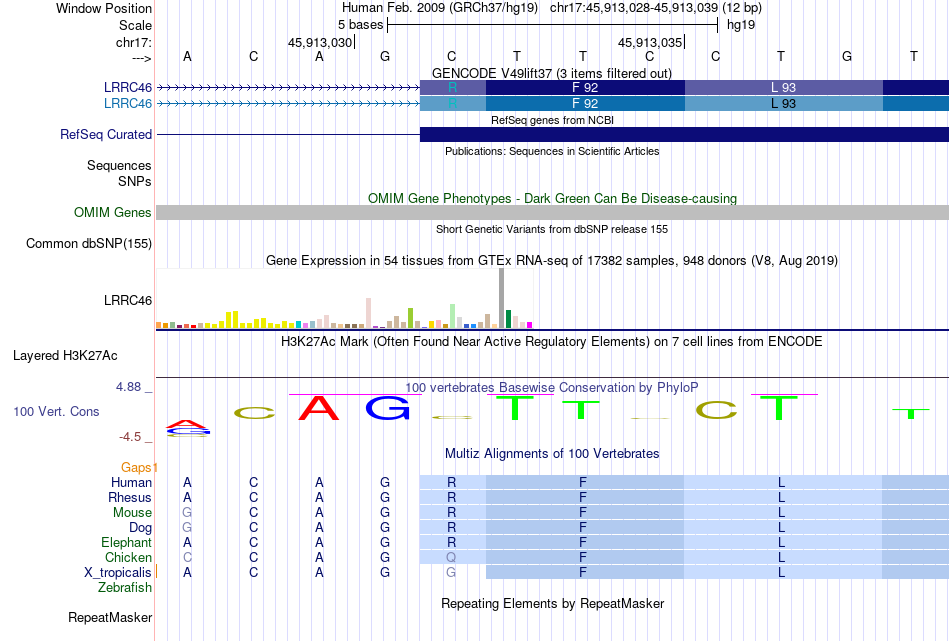Select the L 93 codon in dark LRRC46 transcript
Screen dimensions: 950x641
point(783,87)
